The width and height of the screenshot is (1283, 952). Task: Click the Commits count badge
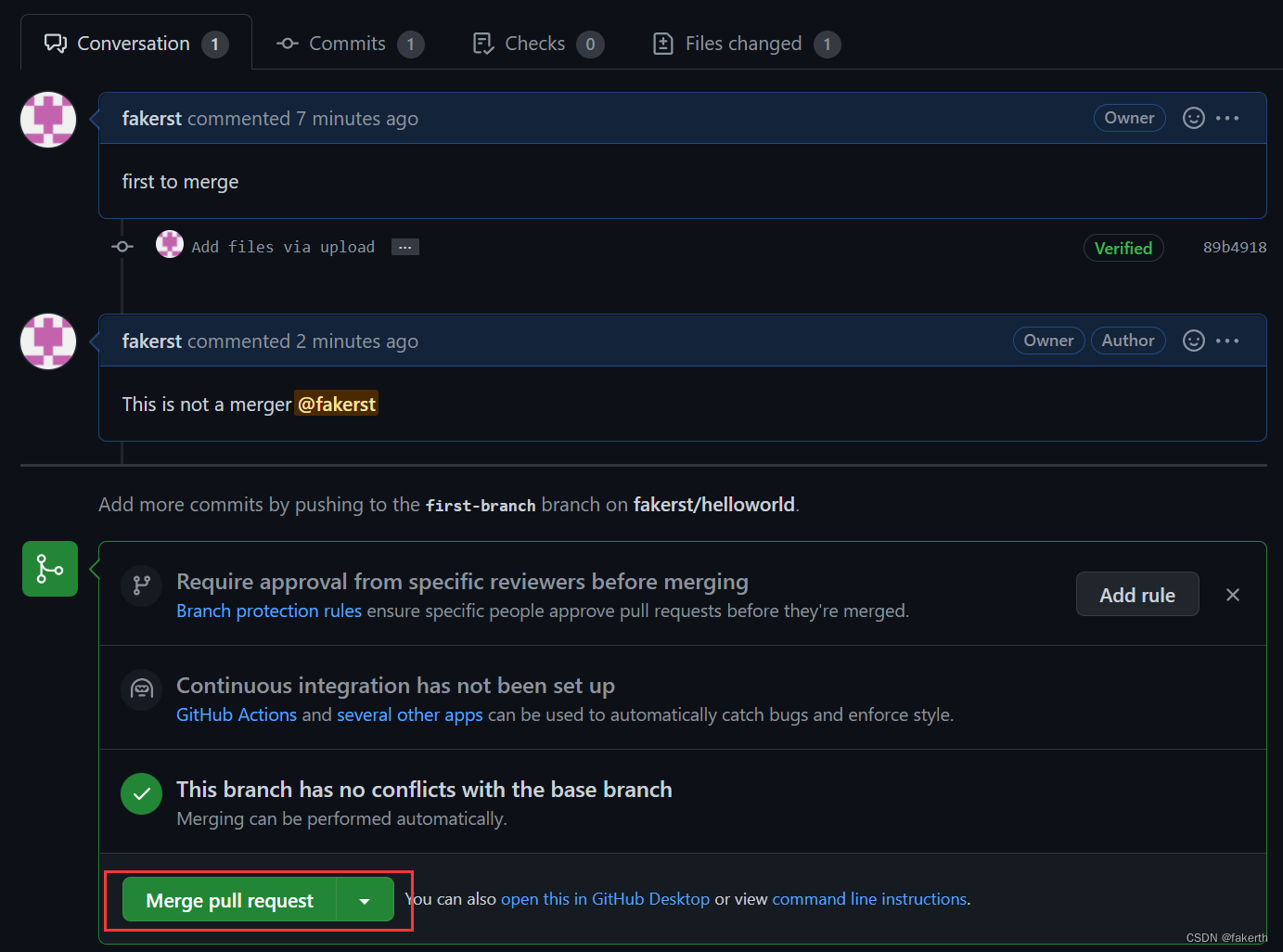point(411,45)
